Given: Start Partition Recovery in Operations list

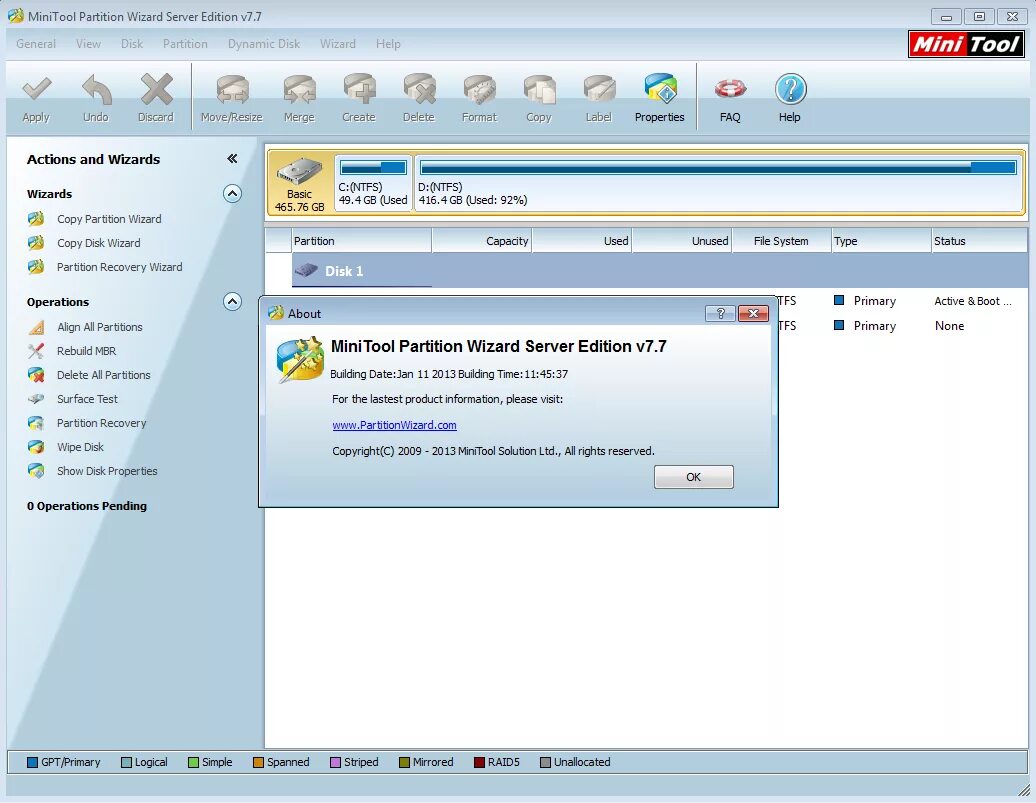Looking at the screenshot, I should (102, 423).
